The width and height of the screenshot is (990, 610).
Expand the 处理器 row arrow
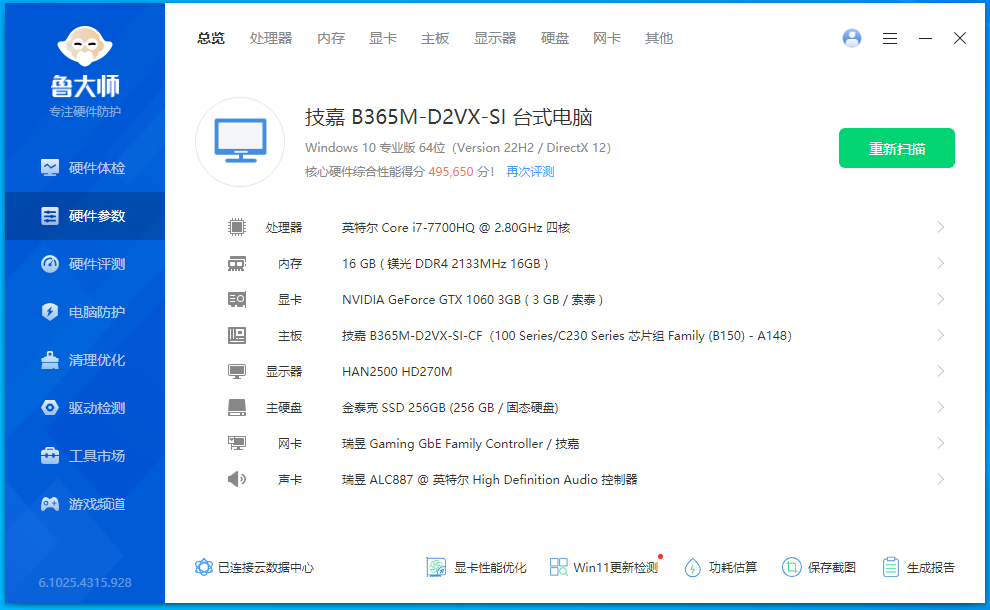pyautogui.click(x=940, y=228)
